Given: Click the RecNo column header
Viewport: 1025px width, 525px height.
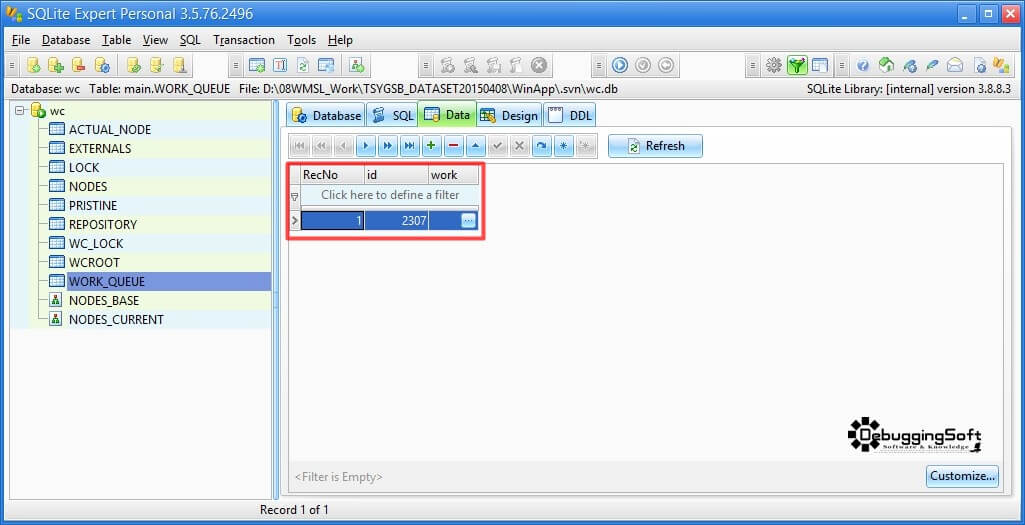Looking at the screenshot, I should [332, 175].
